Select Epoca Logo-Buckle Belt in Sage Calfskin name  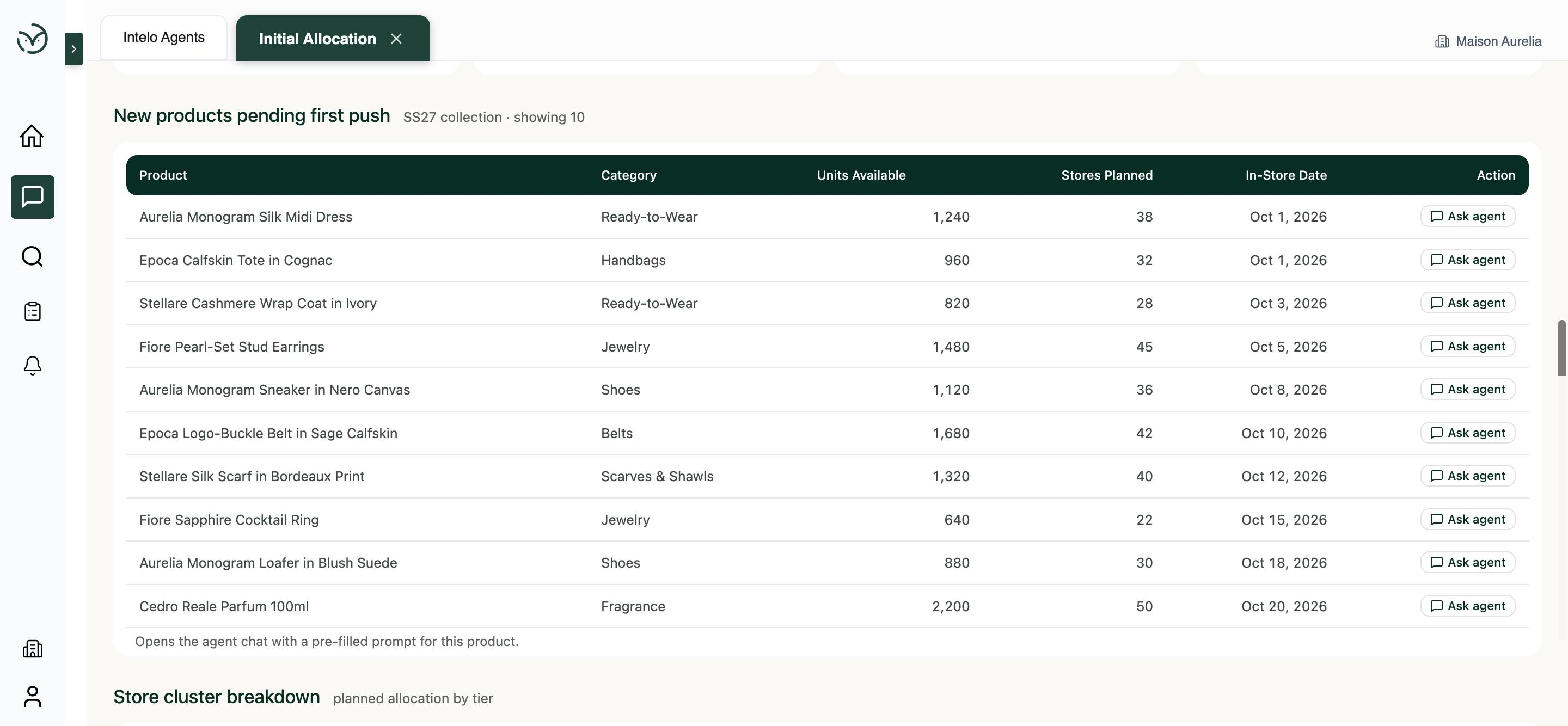(268, 433)
